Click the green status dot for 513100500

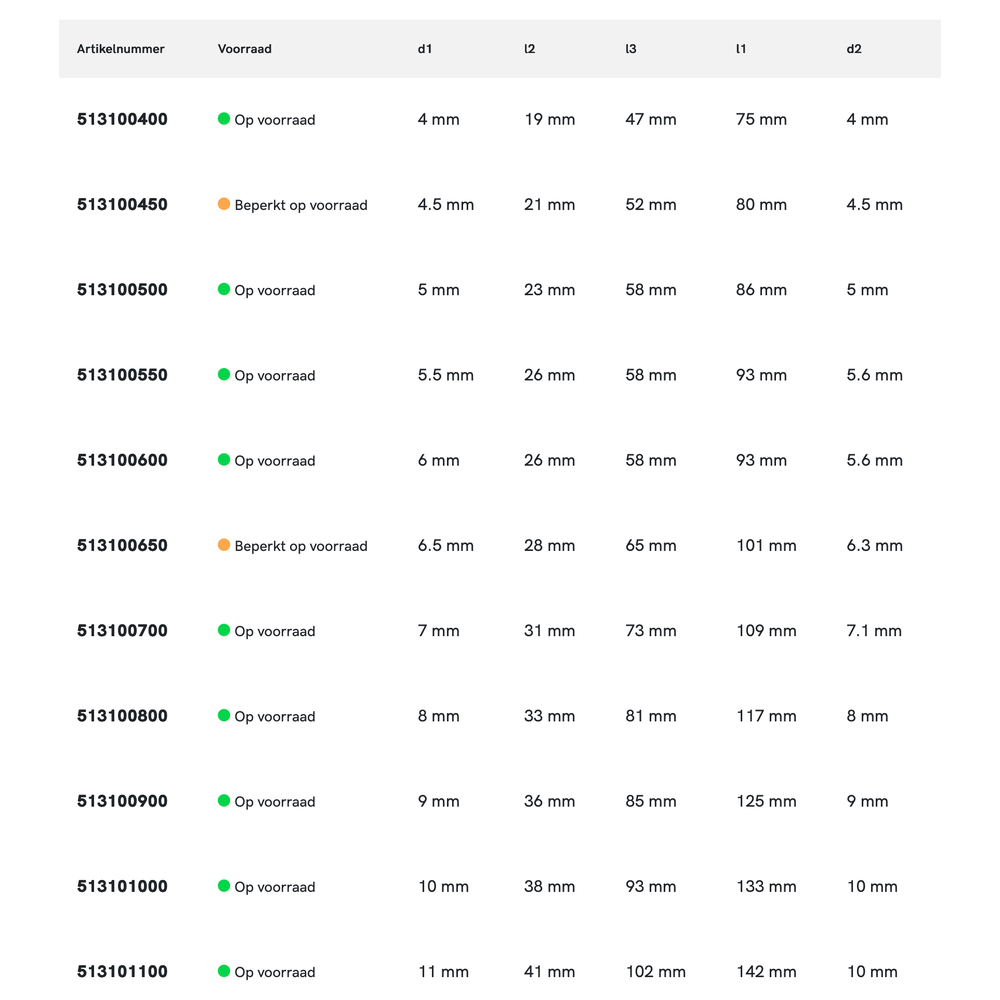point(224,289)
